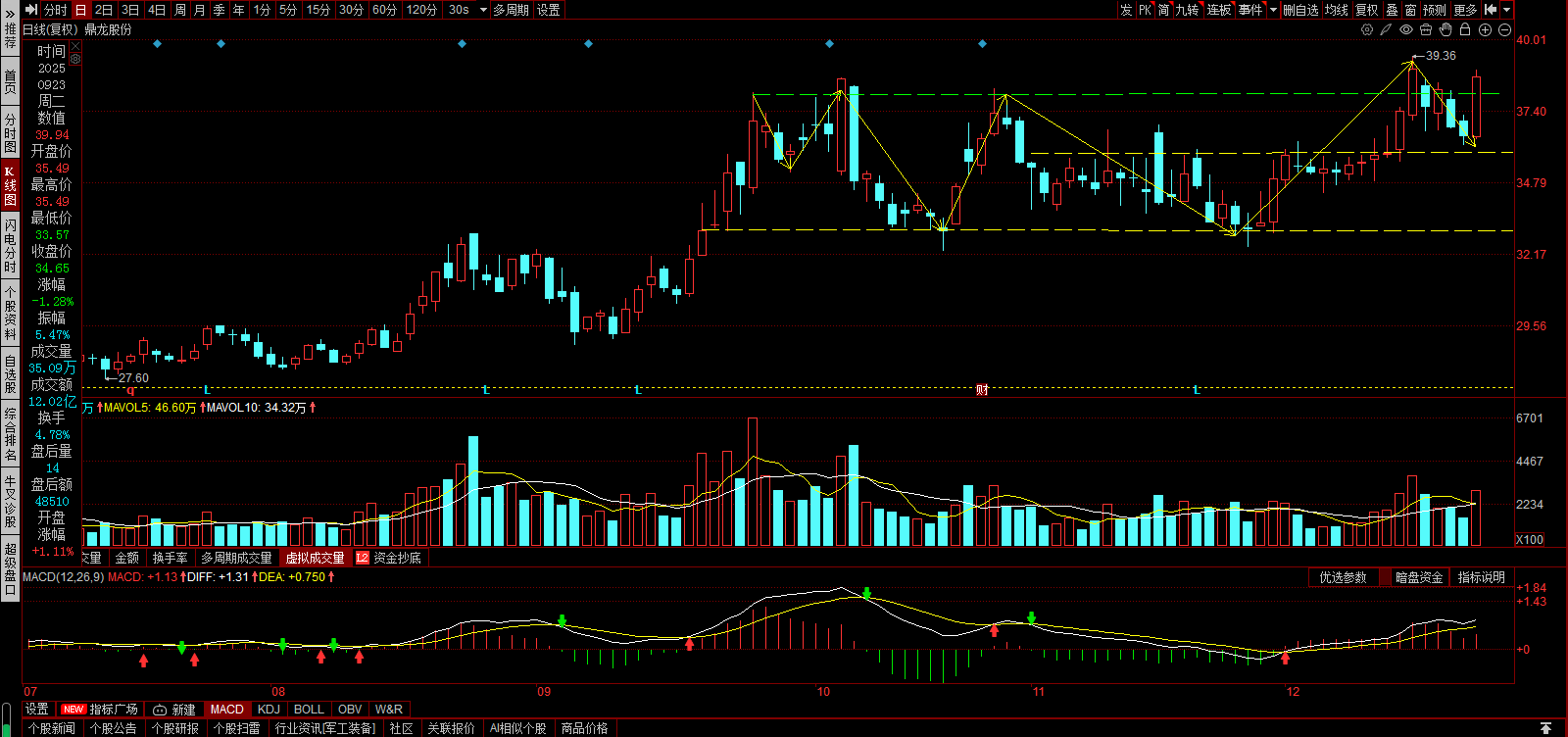Image resolution: width=1568 pixels, height=737 pixels.
Task: Open the 自选股 sidebar item
Action: pyautogui.click(x=10, y=374)
